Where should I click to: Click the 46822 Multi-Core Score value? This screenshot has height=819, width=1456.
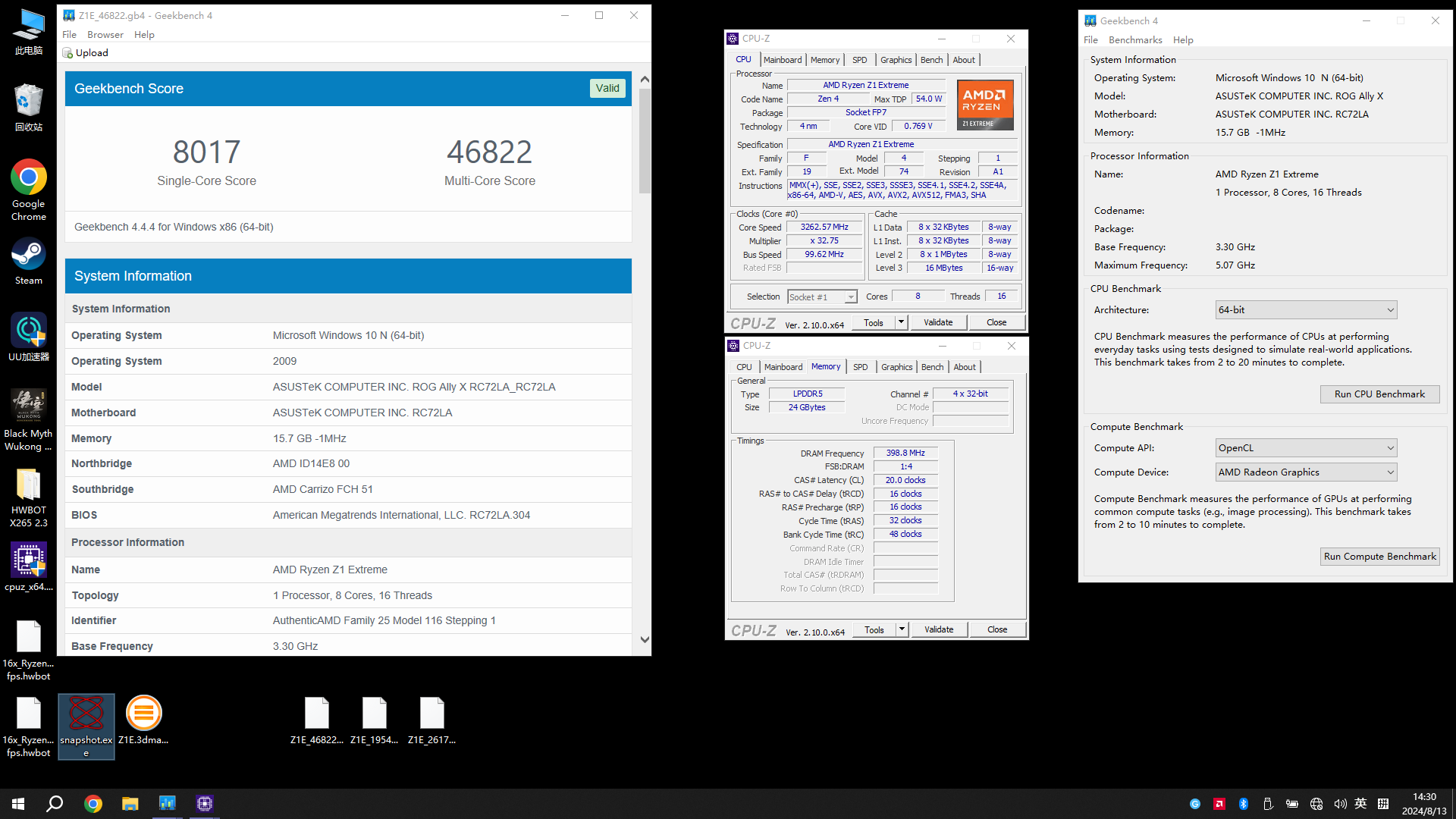(489, 152)
